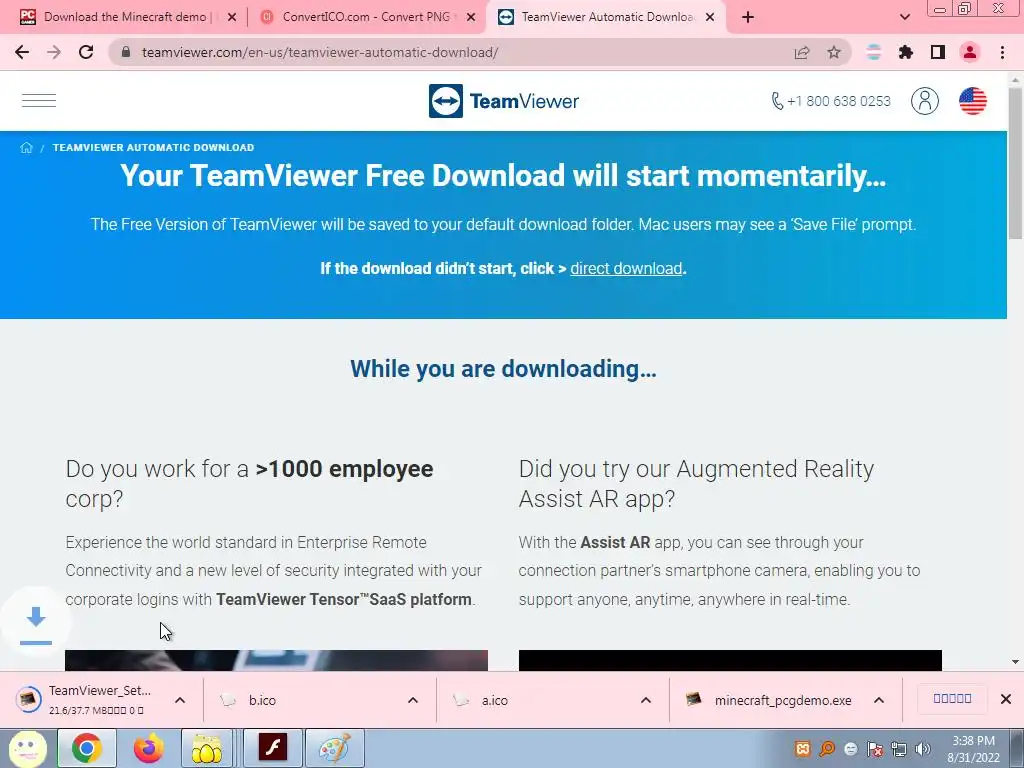Close the downloads bar
The image size is (1024, 768).
click(1006, 699)
